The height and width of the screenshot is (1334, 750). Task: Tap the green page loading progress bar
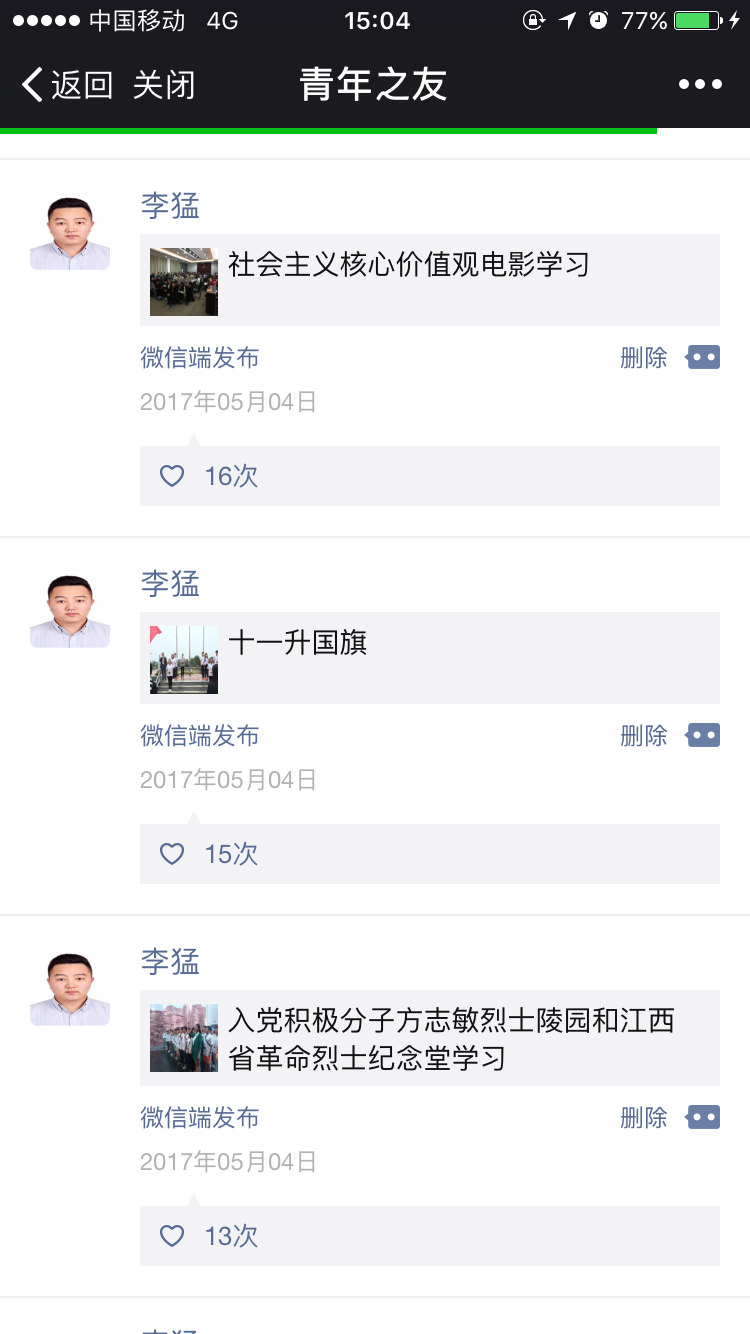[x=328, y=130]
